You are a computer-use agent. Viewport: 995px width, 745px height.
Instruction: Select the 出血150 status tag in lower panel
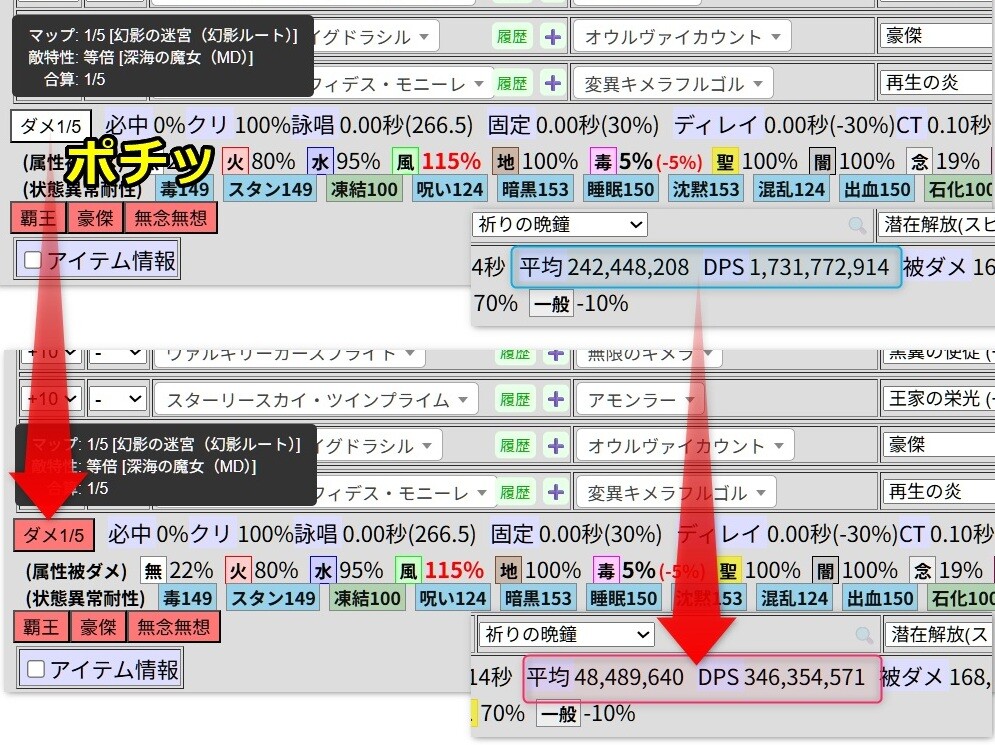tap(878, 598)
